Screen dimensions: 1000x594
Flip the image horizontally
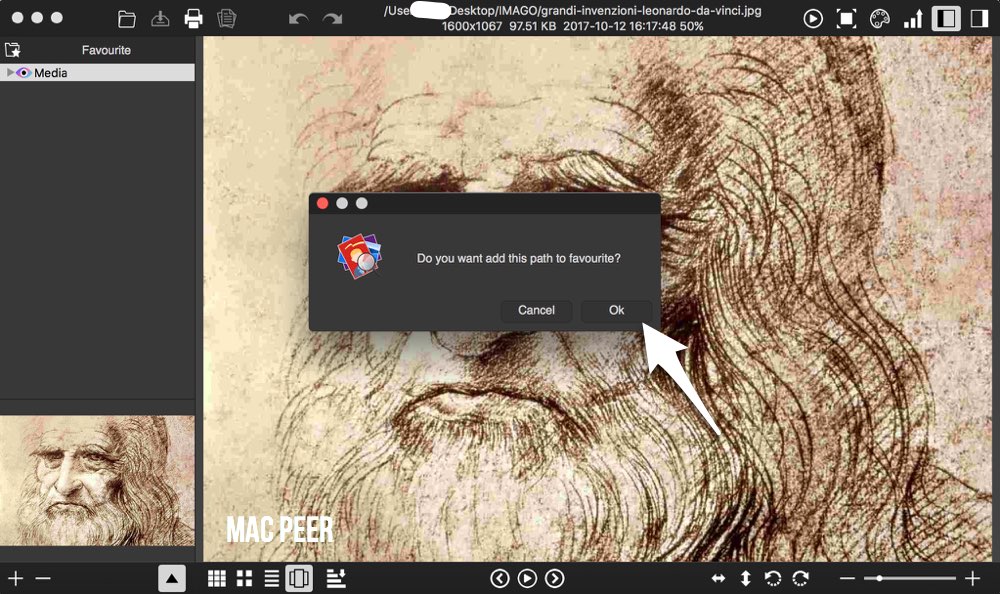click(x=718, y=578)
